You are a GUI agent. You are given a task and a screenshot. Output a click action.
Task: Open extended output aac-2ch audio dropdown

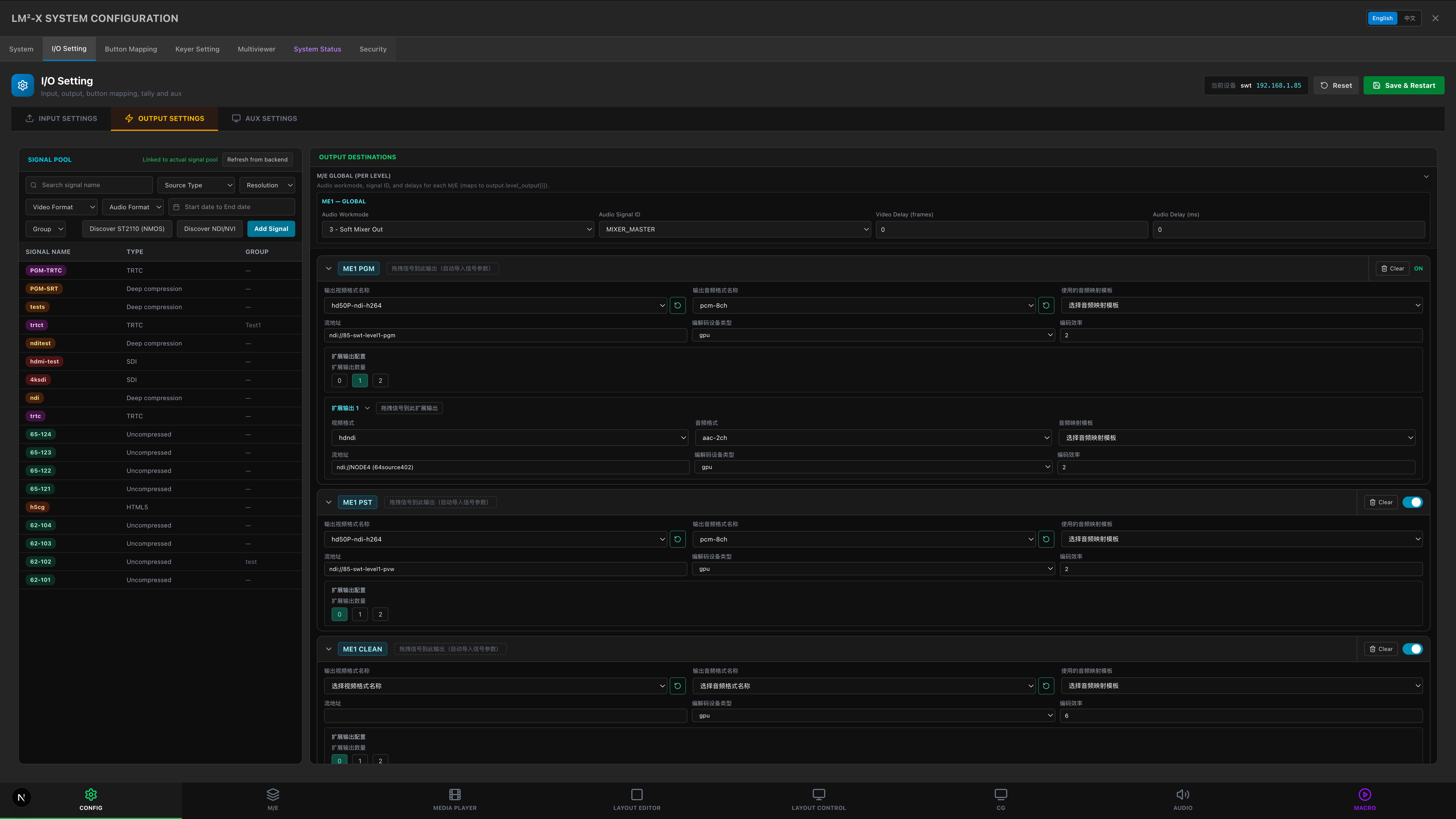[873, 437]
